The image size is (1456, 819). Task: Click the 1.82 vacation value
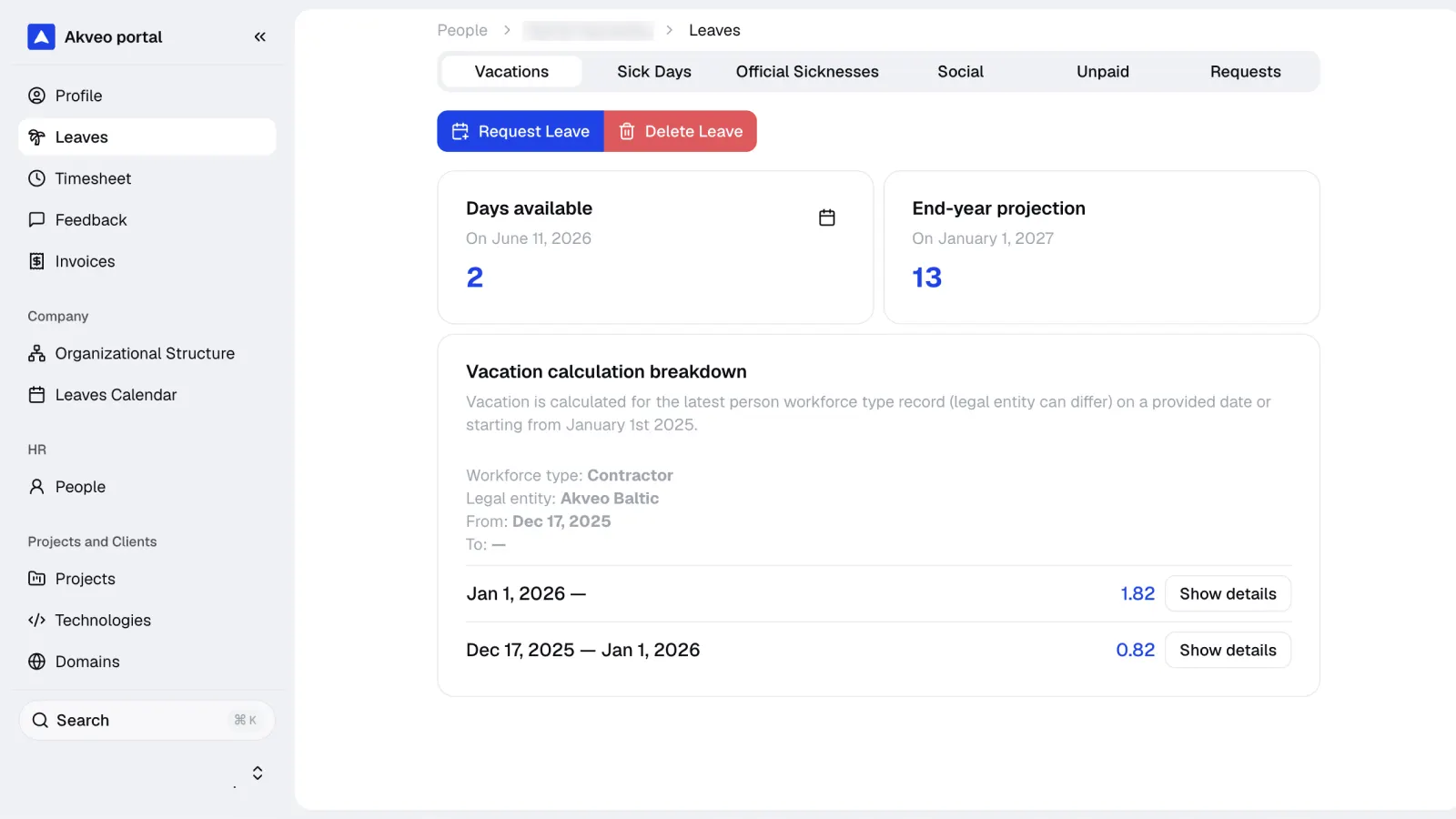(x=1137, y=594)
